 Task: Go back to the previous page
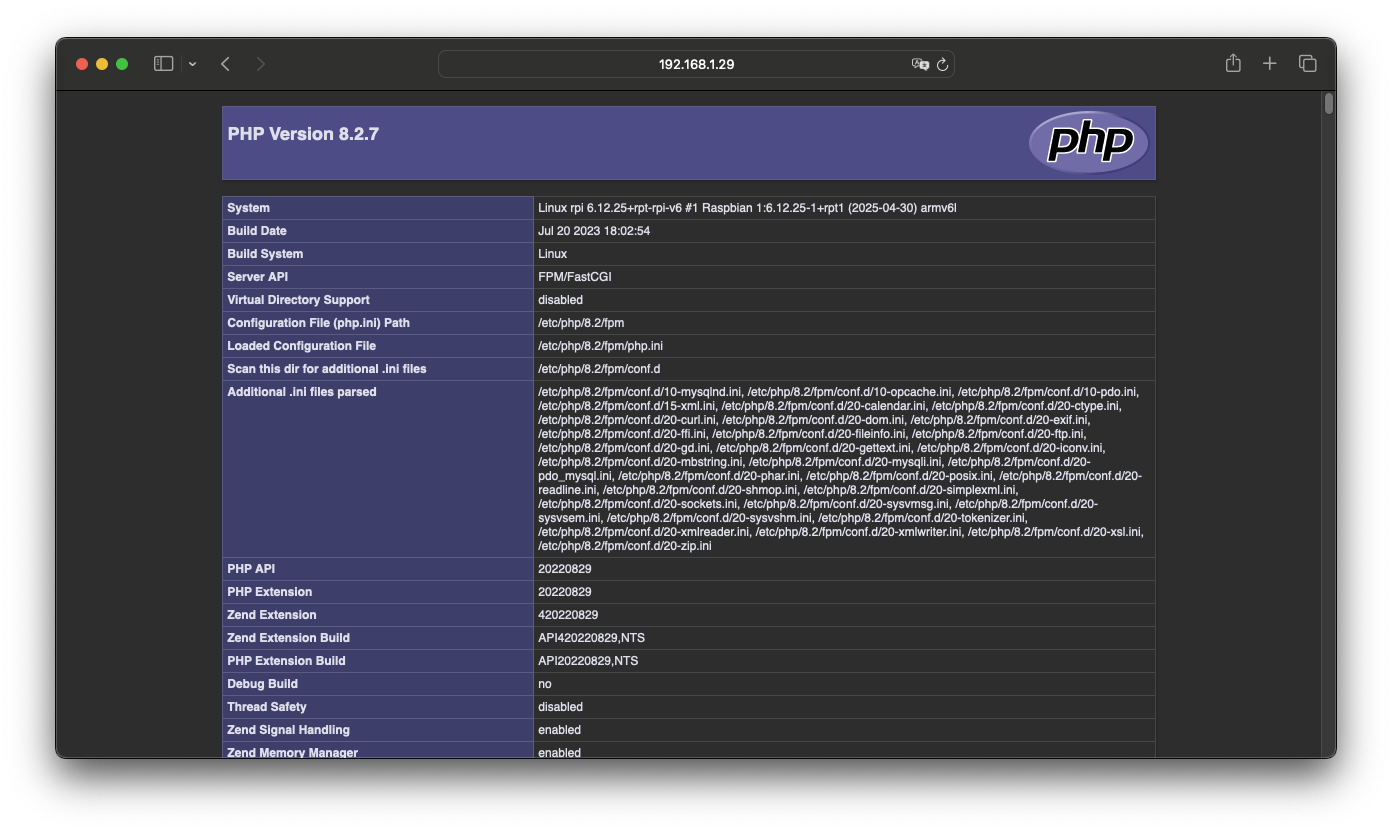(x=226, y=64)
